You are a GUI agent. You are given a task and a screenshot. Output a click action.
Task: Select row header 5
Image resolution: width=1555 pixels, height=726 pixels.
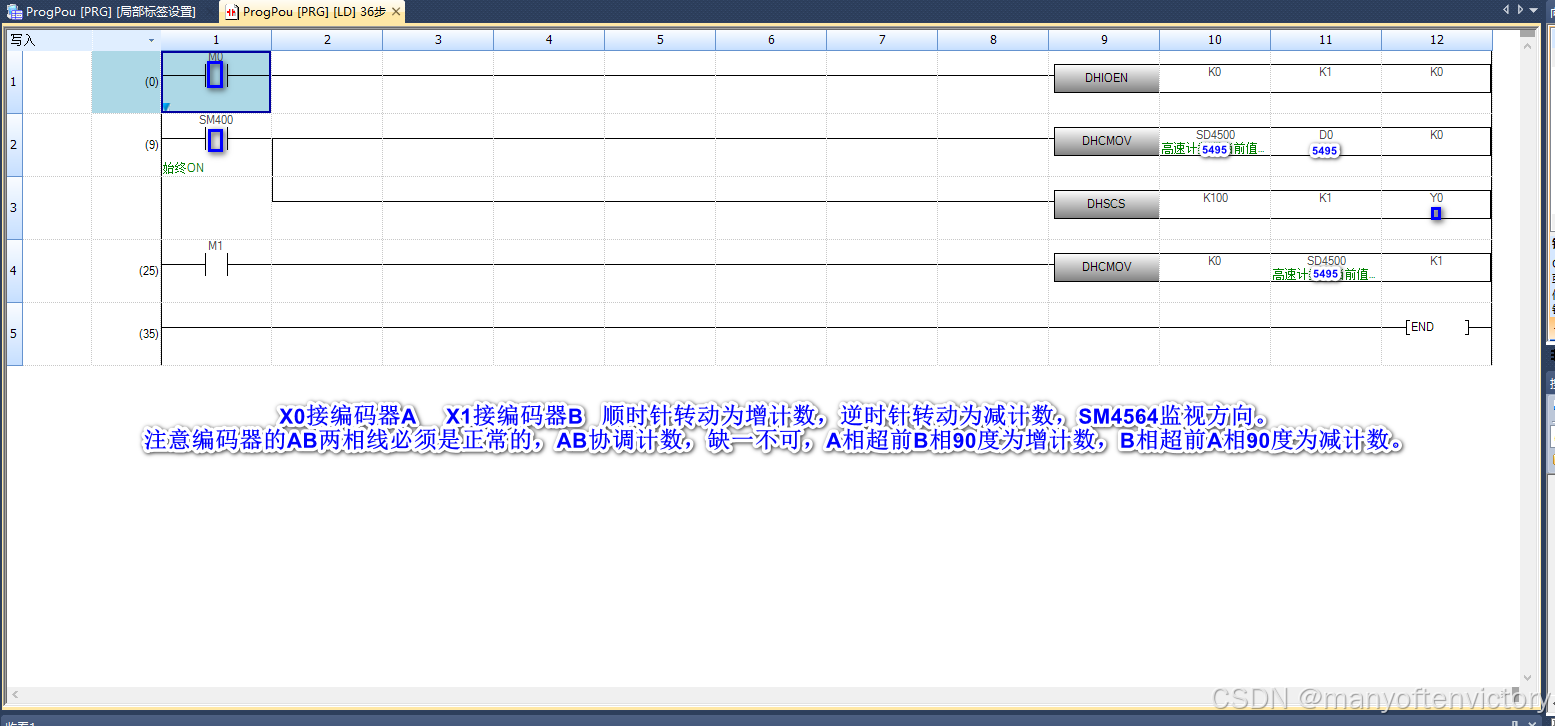[x=13, y=333]
